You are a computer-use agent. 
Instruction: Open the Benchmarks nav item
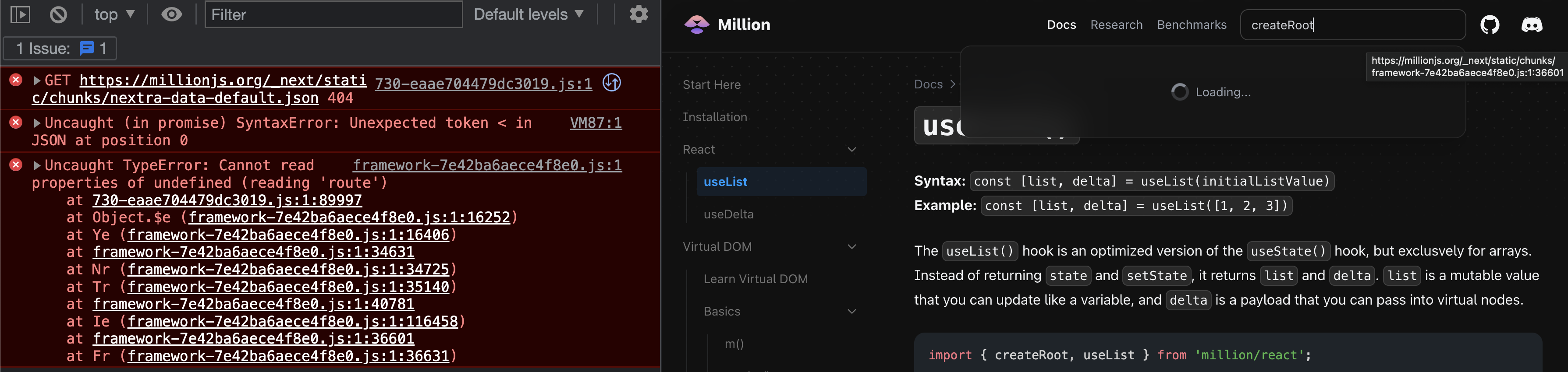(1192, 25)
